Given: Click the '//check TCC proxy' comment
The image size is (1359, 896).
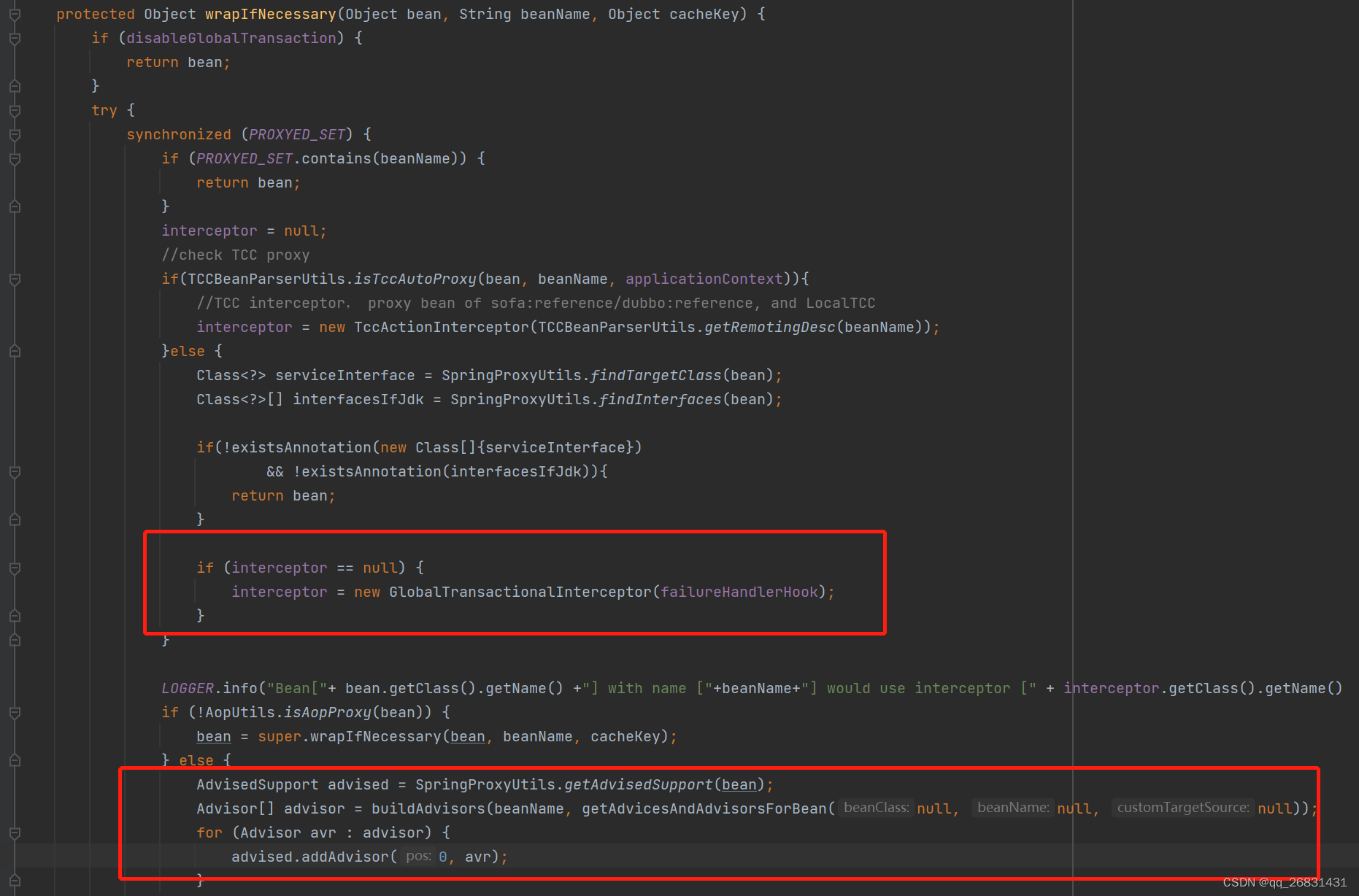Looking at the screenshot, I should [236, 255].
